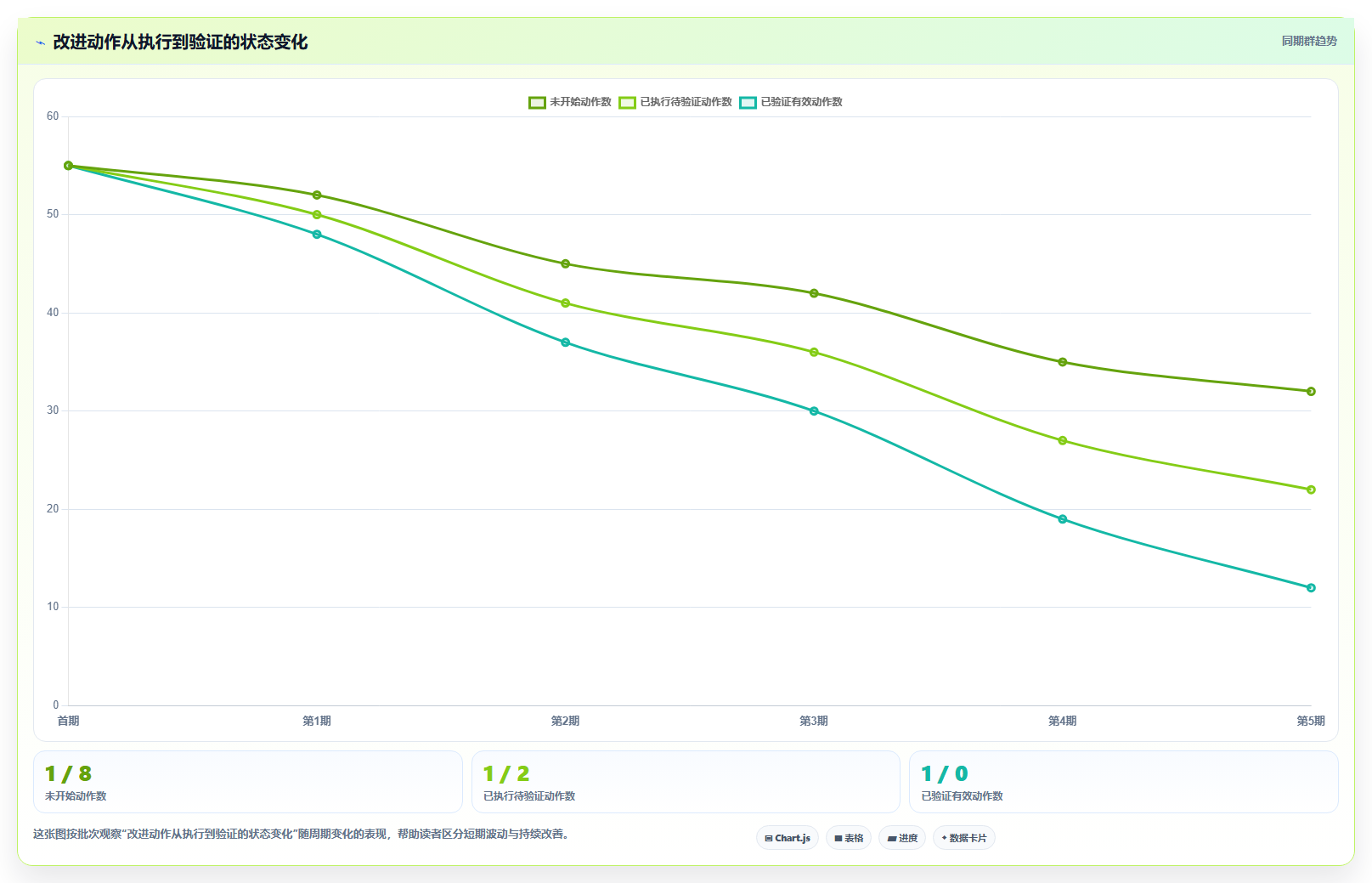Click the 60 y-axis label
This screenshot has width=1372, height=883.
53,116
